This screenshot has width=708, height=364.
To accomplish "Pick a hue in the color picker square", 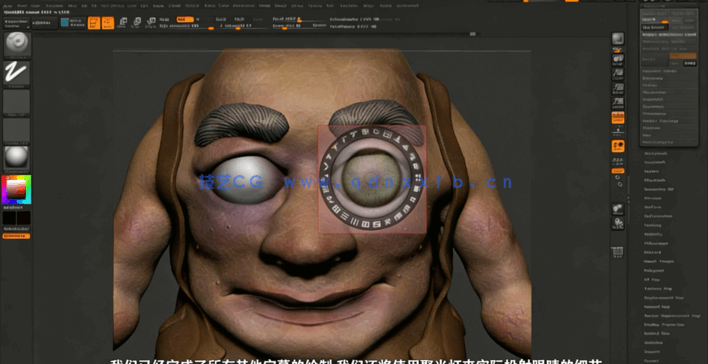I will pyautogui.click(x=16, y=189).
